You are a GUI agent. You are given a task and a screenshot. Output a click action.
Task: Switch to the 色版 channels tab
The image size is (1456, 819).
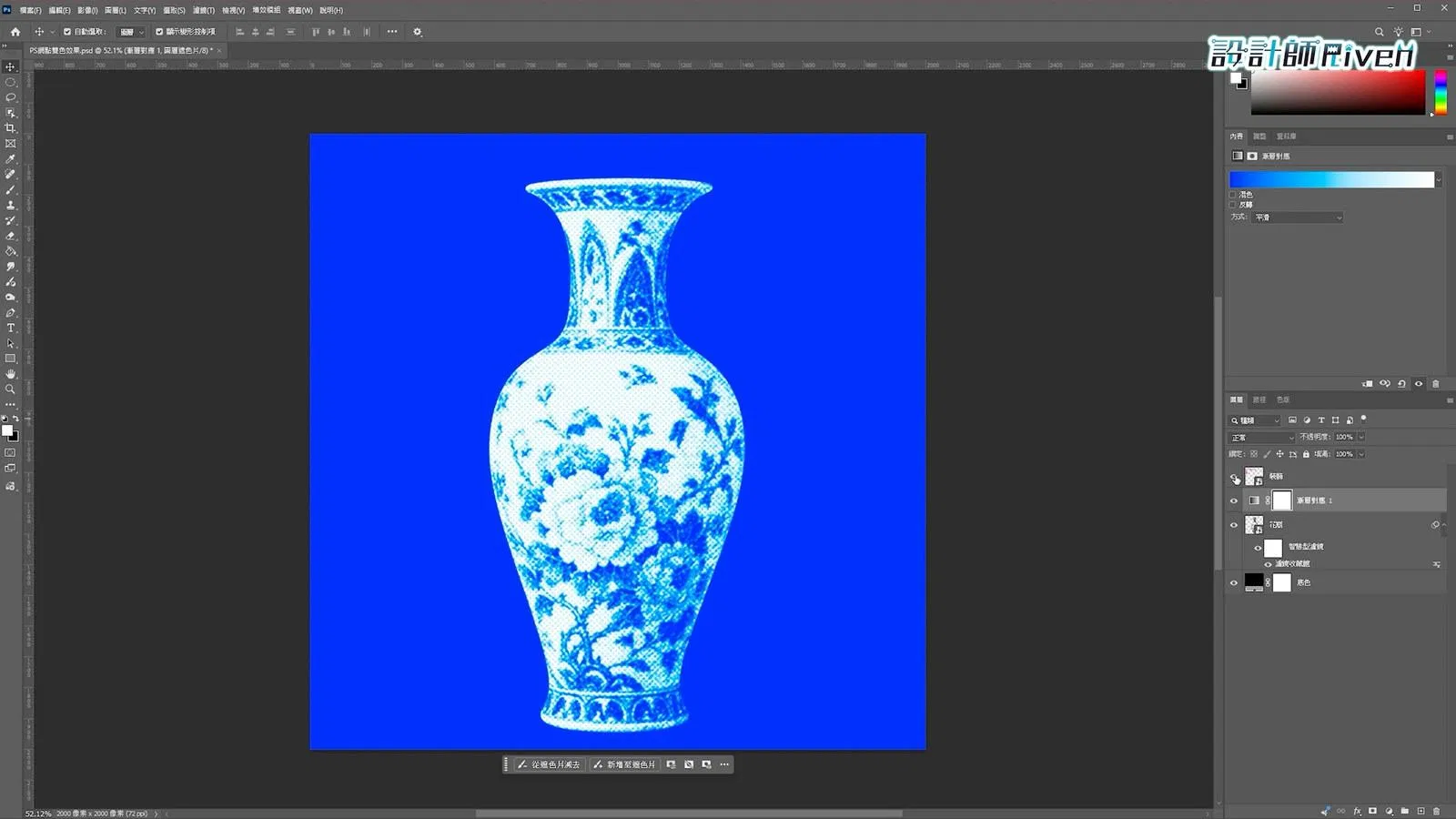click(x=1283, y=400)
